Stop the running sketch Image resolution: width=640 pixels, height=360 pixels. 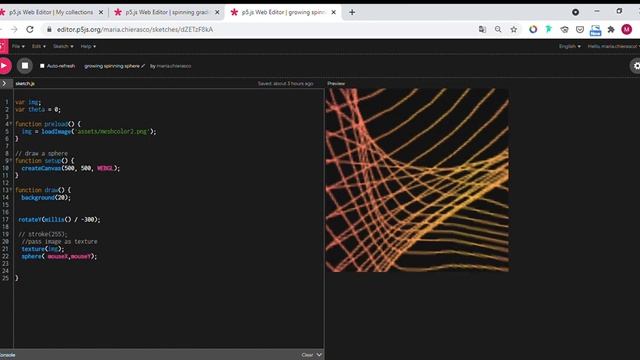tap(25, 65)
